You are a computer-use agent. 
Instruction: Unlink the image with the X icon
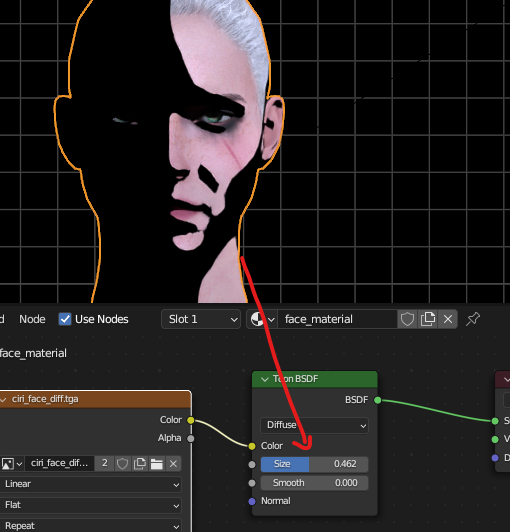coord(173,463)
